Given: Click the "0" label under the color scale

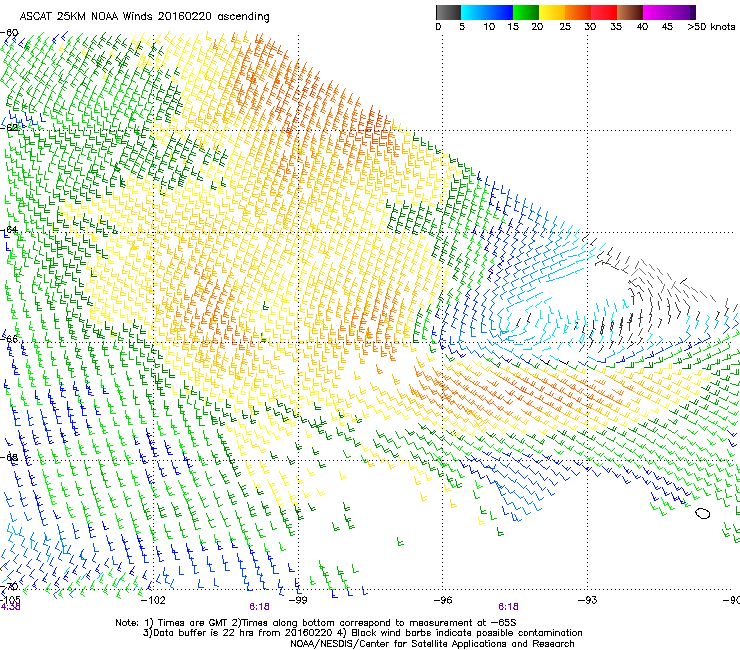Looking at the screenshot, I should tap(438, 26).
